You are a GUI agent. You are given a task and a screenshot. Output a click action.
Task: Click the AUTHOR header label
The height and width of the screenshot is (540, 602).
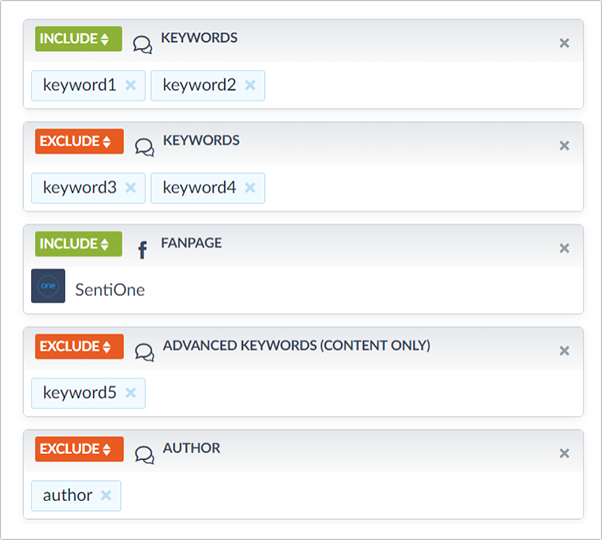tap(192, 448)
